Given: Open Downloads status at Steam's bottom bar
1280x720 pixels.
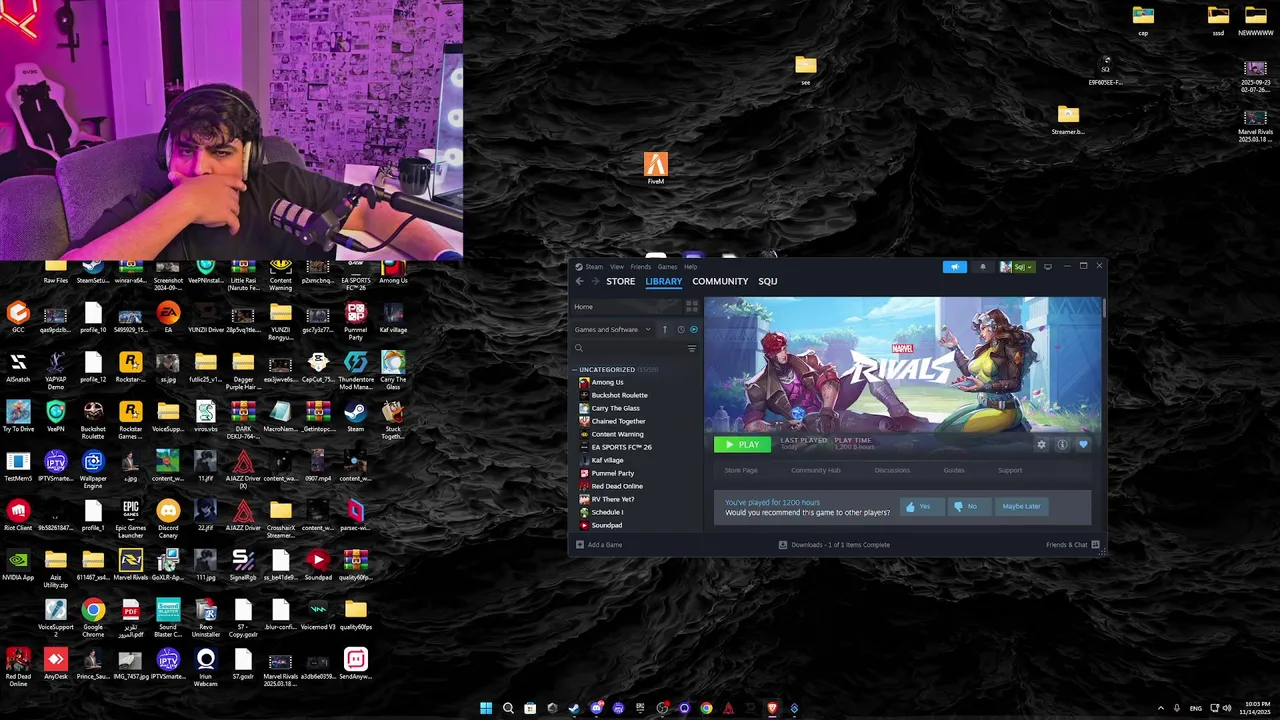Looking at the screenshot, I should coord(834,545).
